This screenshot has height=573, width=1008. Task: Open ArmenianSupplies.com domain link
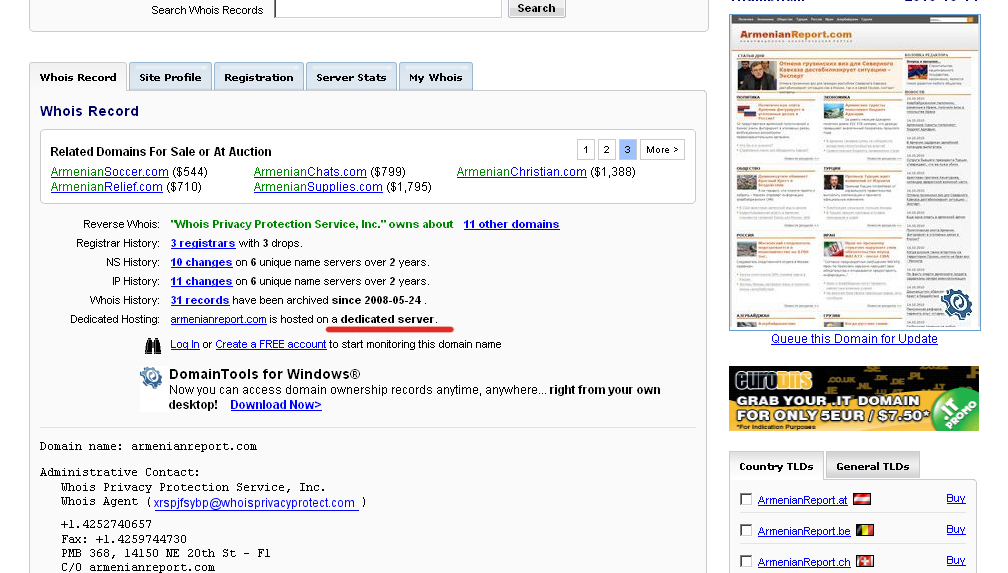(x=318, y=186)
